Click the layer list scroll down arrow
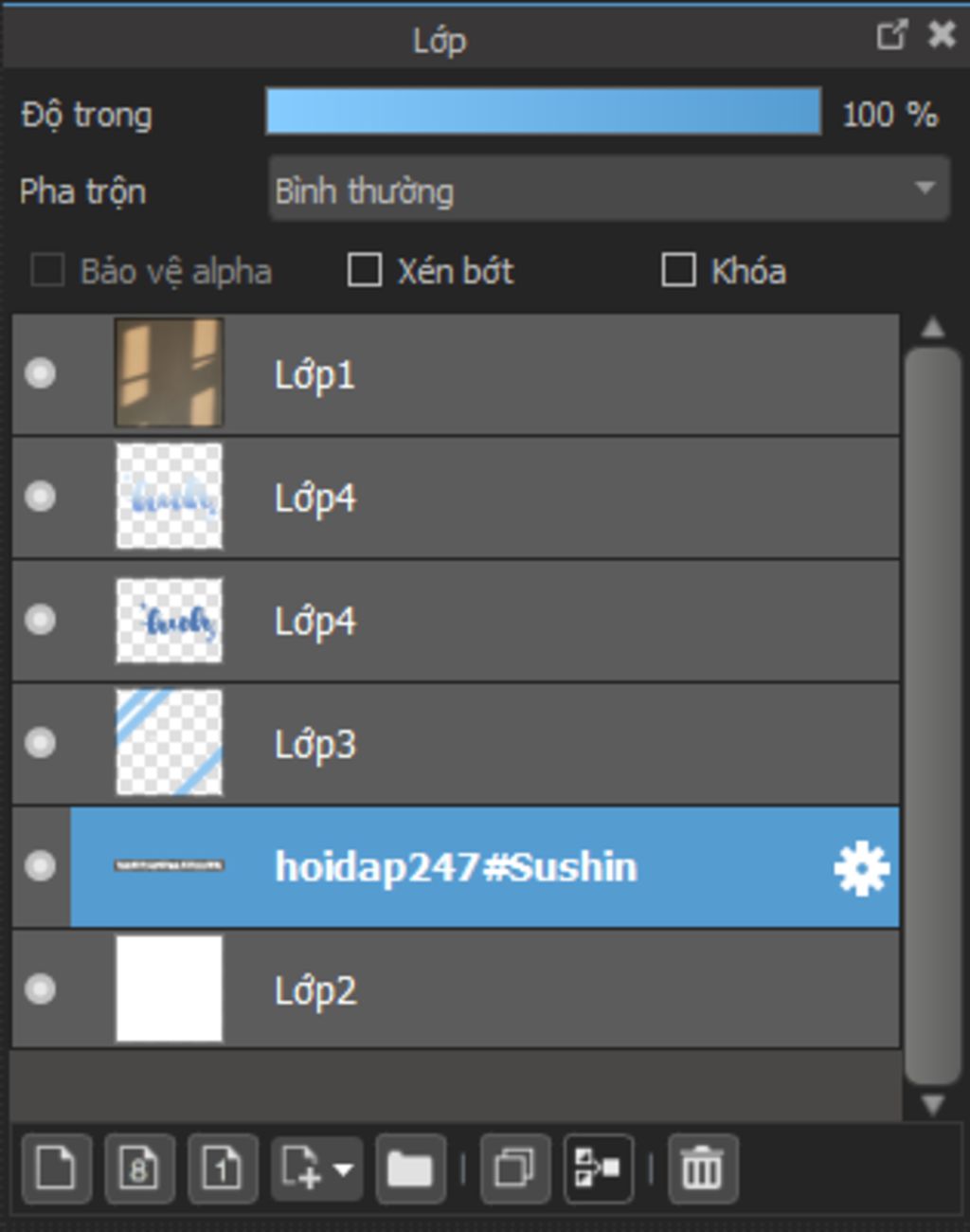The height and width of the screenshot is (1232, 970). click(933, 1104)
